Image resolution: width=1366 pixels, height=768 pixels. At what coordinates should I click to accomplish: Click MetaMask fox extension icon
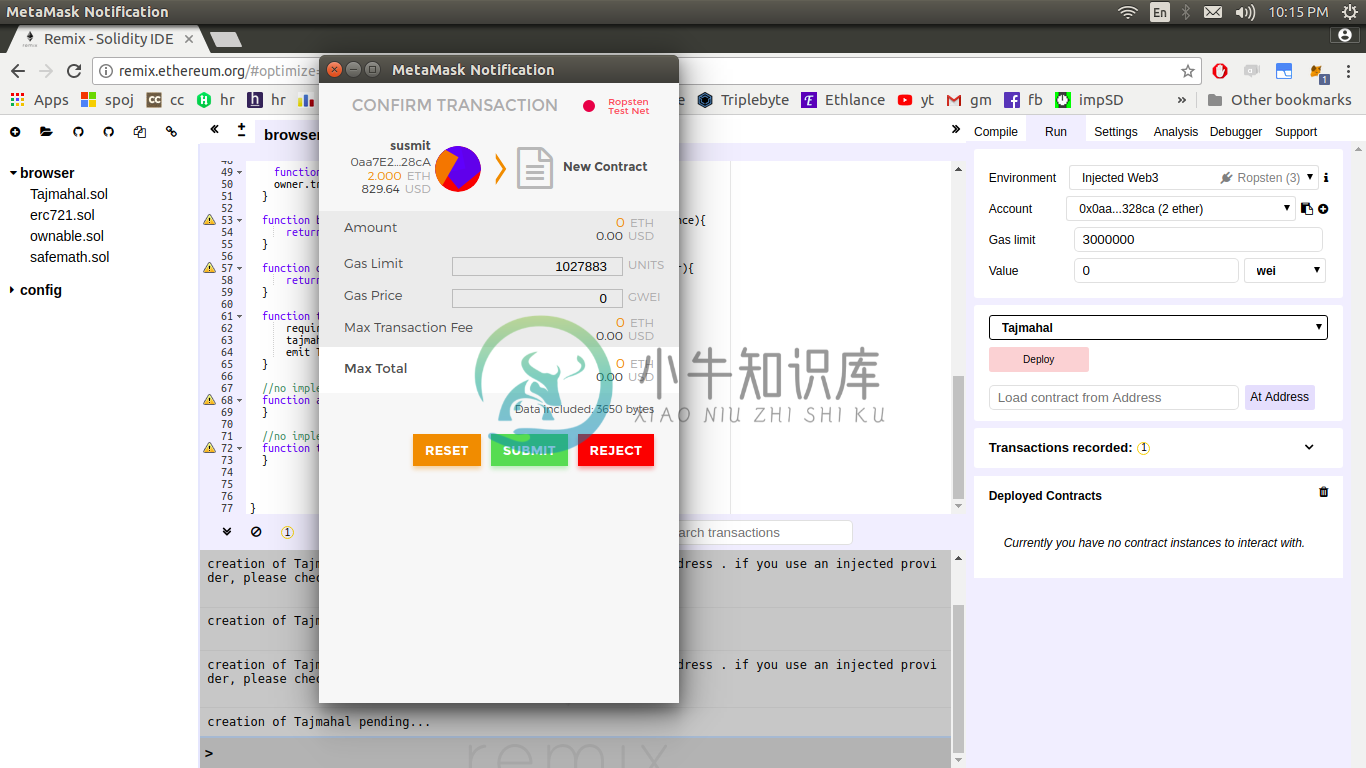pyautogui.click(x=1318, y=72)
